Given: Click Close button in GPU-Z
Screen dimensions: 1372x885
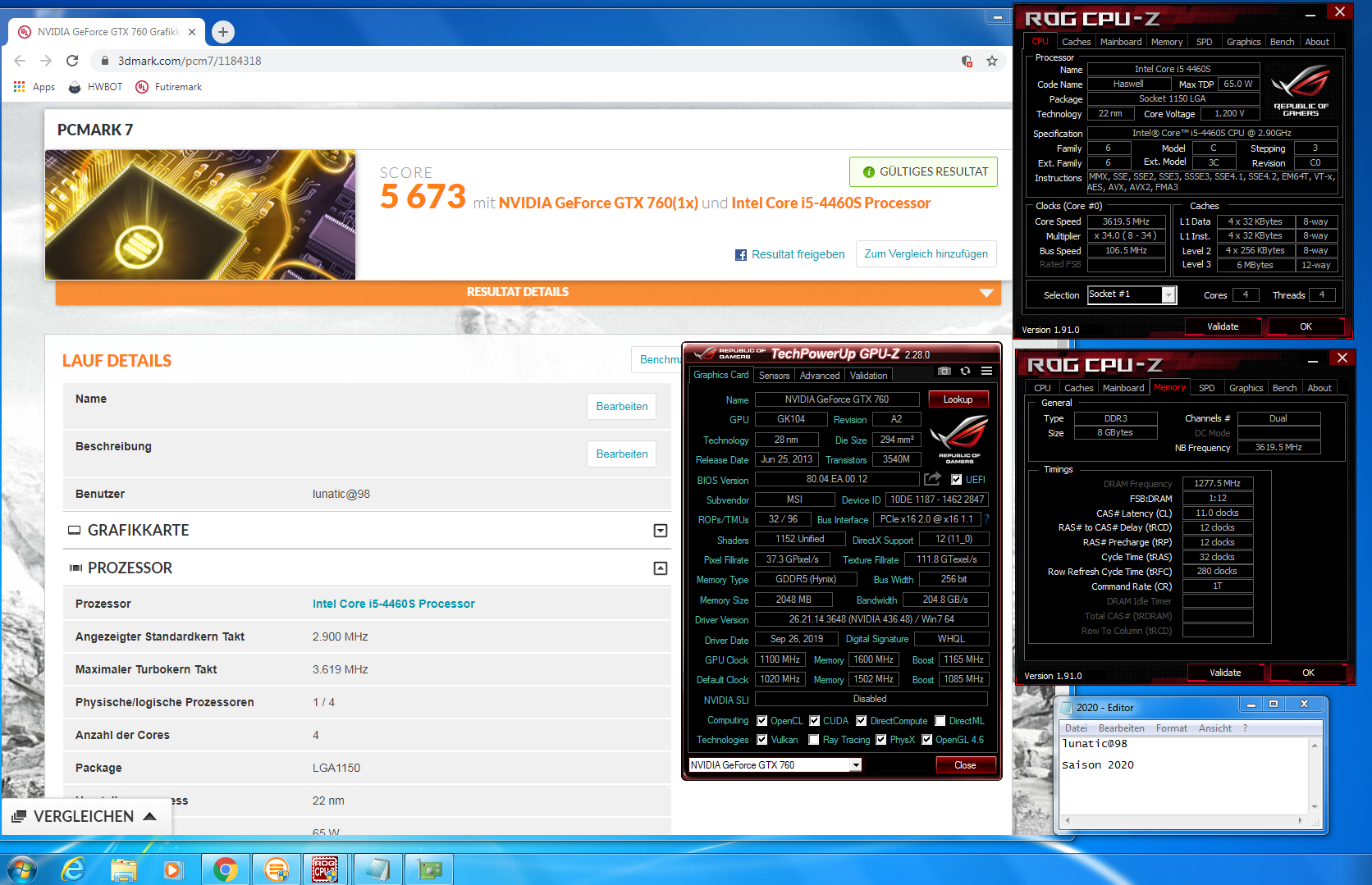Looking at the screenshot, I should pyautogui.click(x=965, y=765).
